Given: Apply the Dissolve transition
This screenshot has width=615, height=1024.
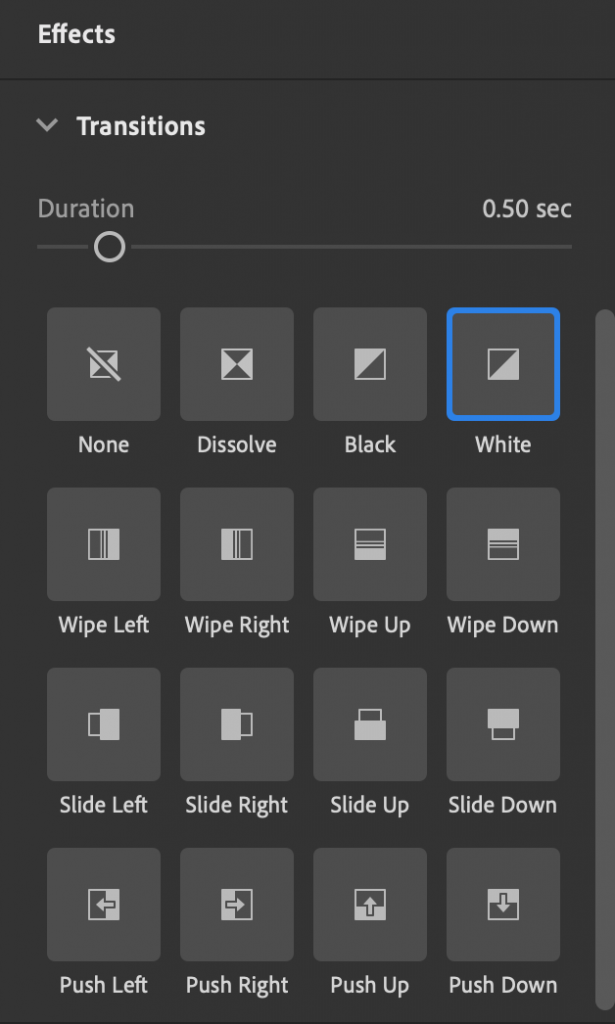Looking at the screenshot, I should pos(237,364).
